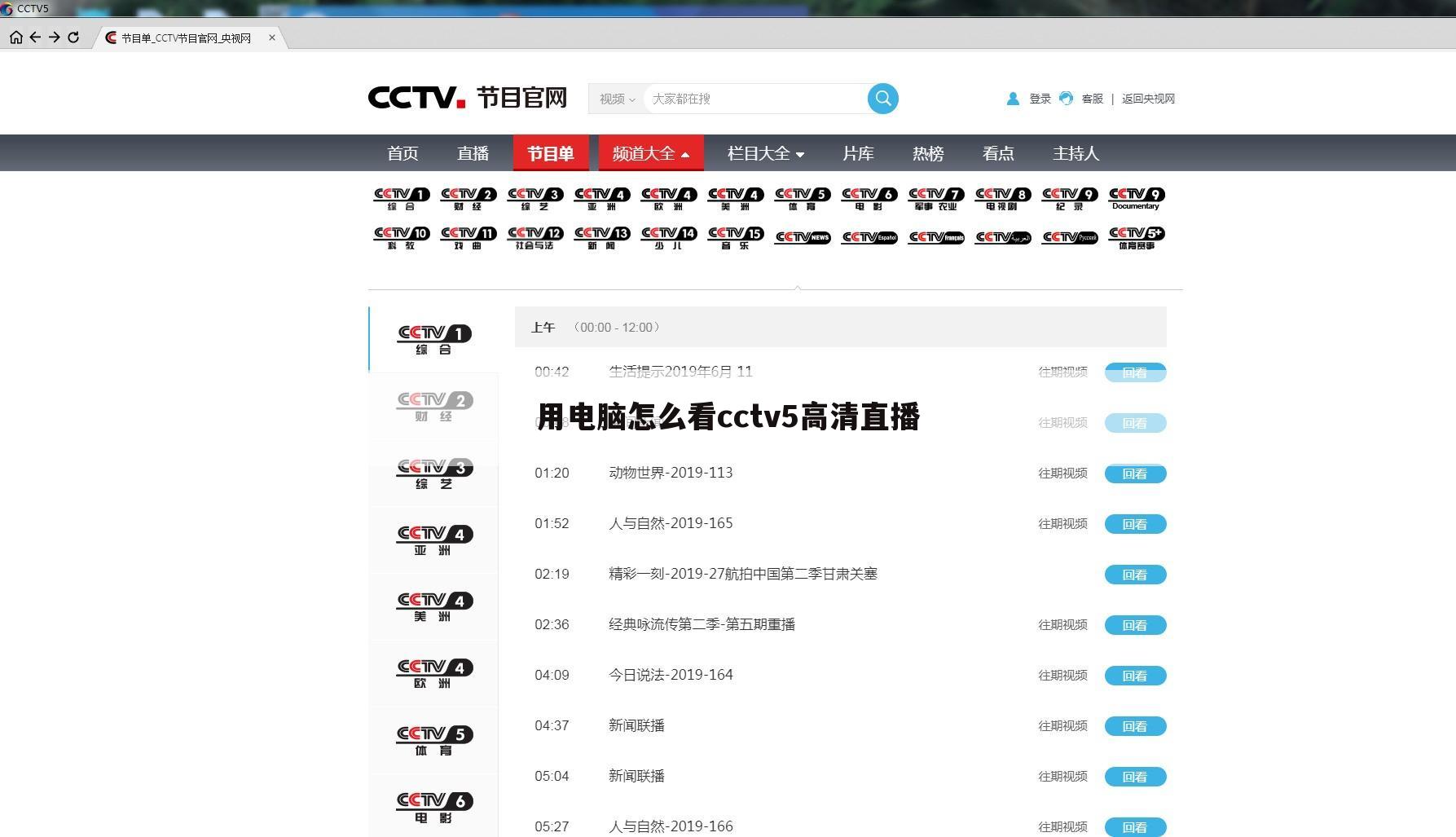The height and width of the screenshot is (837, 1456).
Task: Select CCTV4 亚洲 in the left sidebar
Action: (x=433, y=540)
